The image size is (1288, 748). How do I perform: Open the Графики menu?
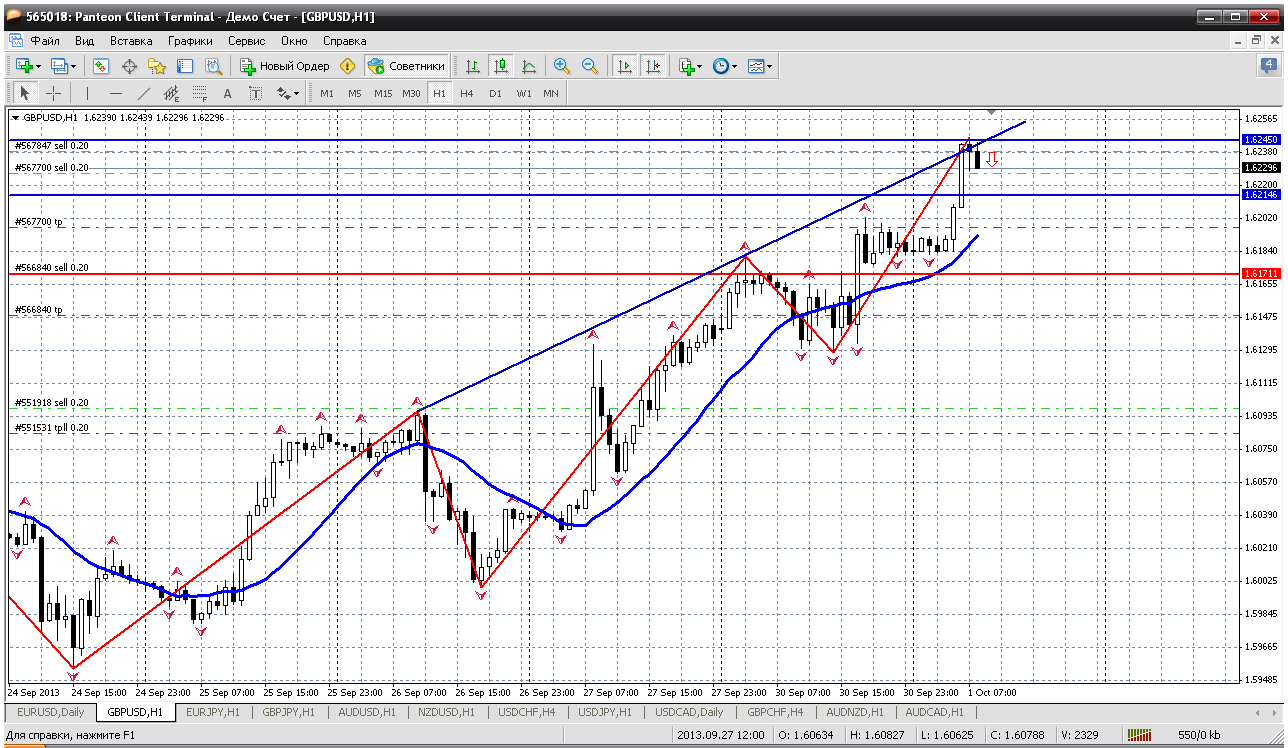click(190, 41)
